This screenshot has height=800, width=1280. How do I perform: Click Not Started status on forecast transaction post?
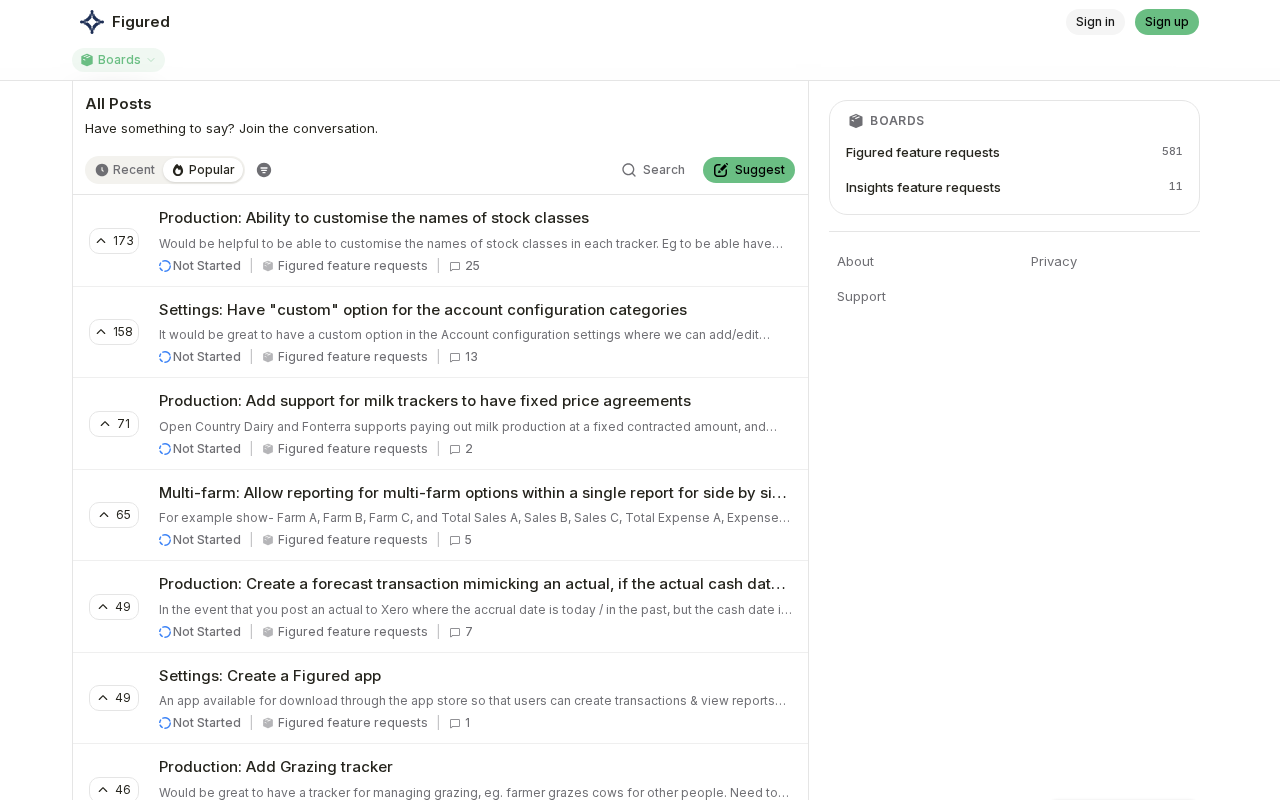200,632
